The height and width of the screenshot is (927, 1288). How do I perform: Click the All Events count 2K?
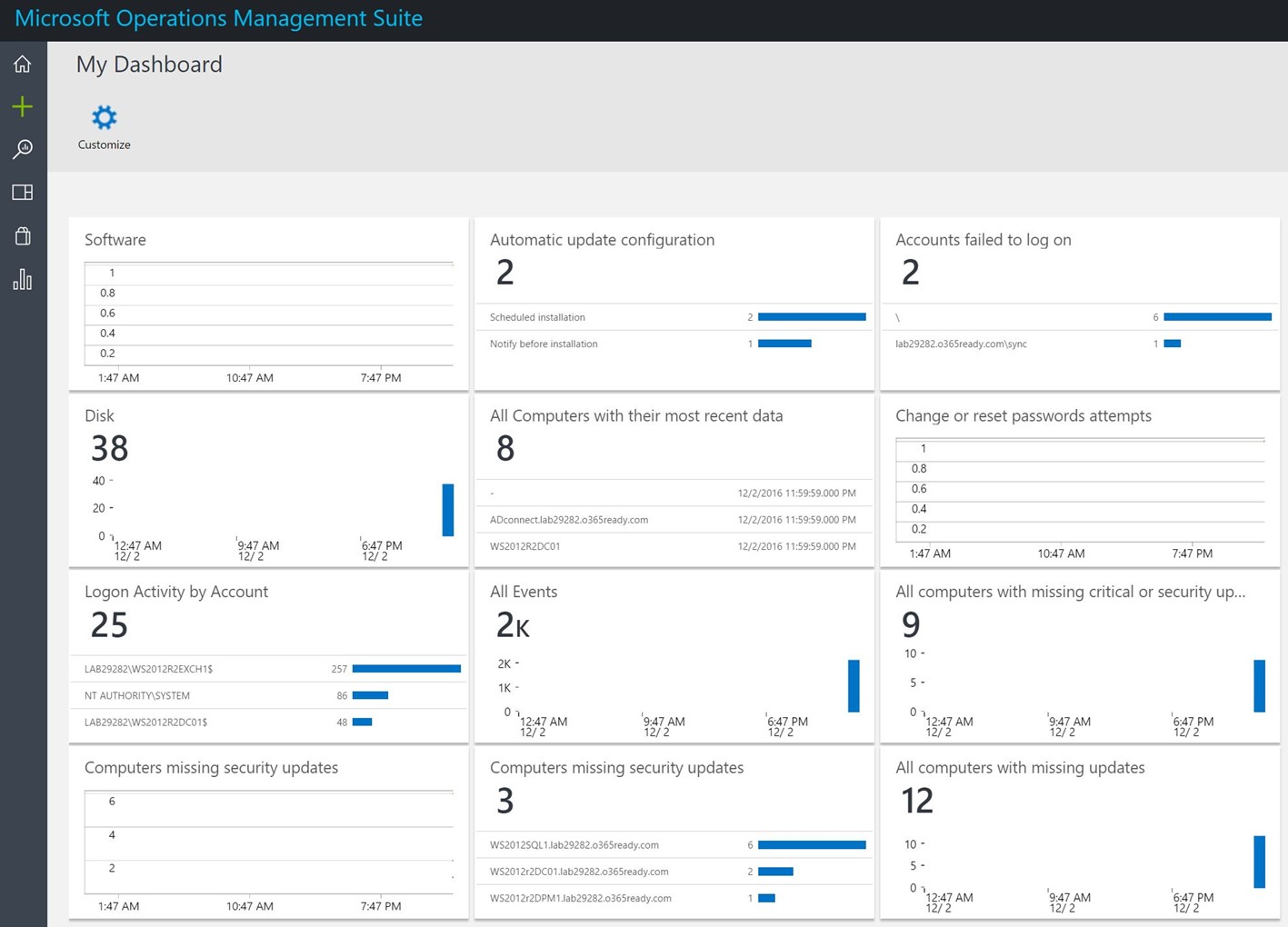pyautogui.click(x=513, y=624)
